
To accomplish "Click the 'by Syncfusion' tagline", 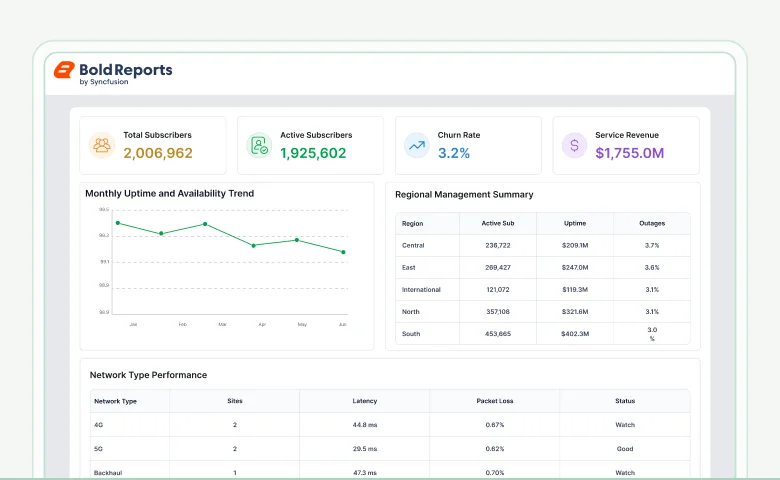I will [x=104, y=82].
